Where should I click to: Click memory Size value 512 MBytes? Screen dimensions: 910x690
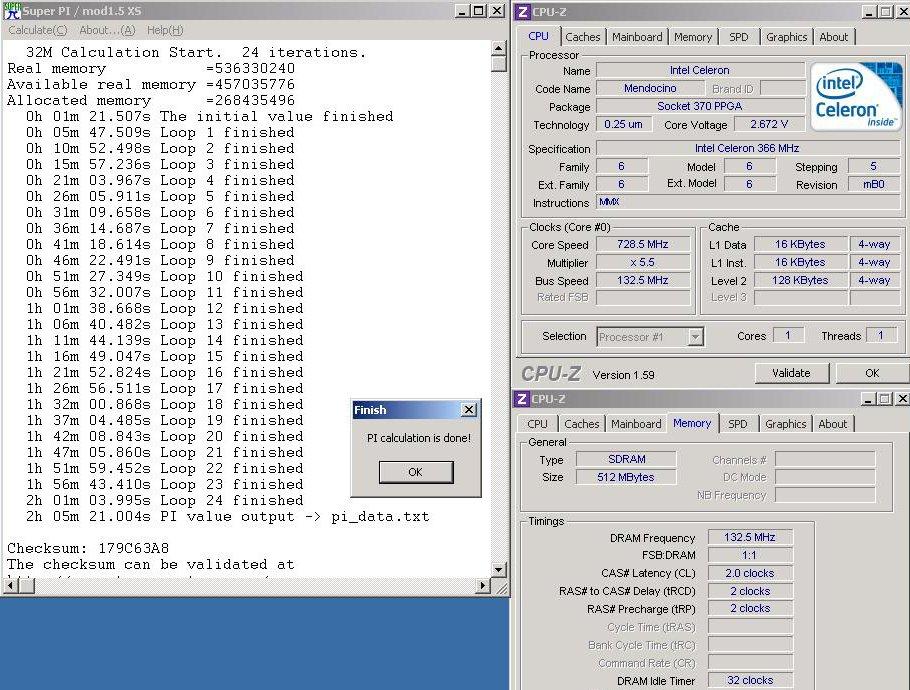[626, 477]
